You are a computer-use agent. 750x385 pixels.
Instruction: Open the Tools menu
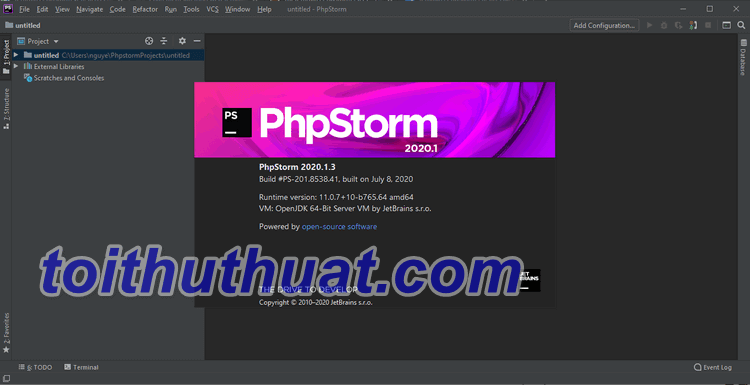[x=191, y=9]
